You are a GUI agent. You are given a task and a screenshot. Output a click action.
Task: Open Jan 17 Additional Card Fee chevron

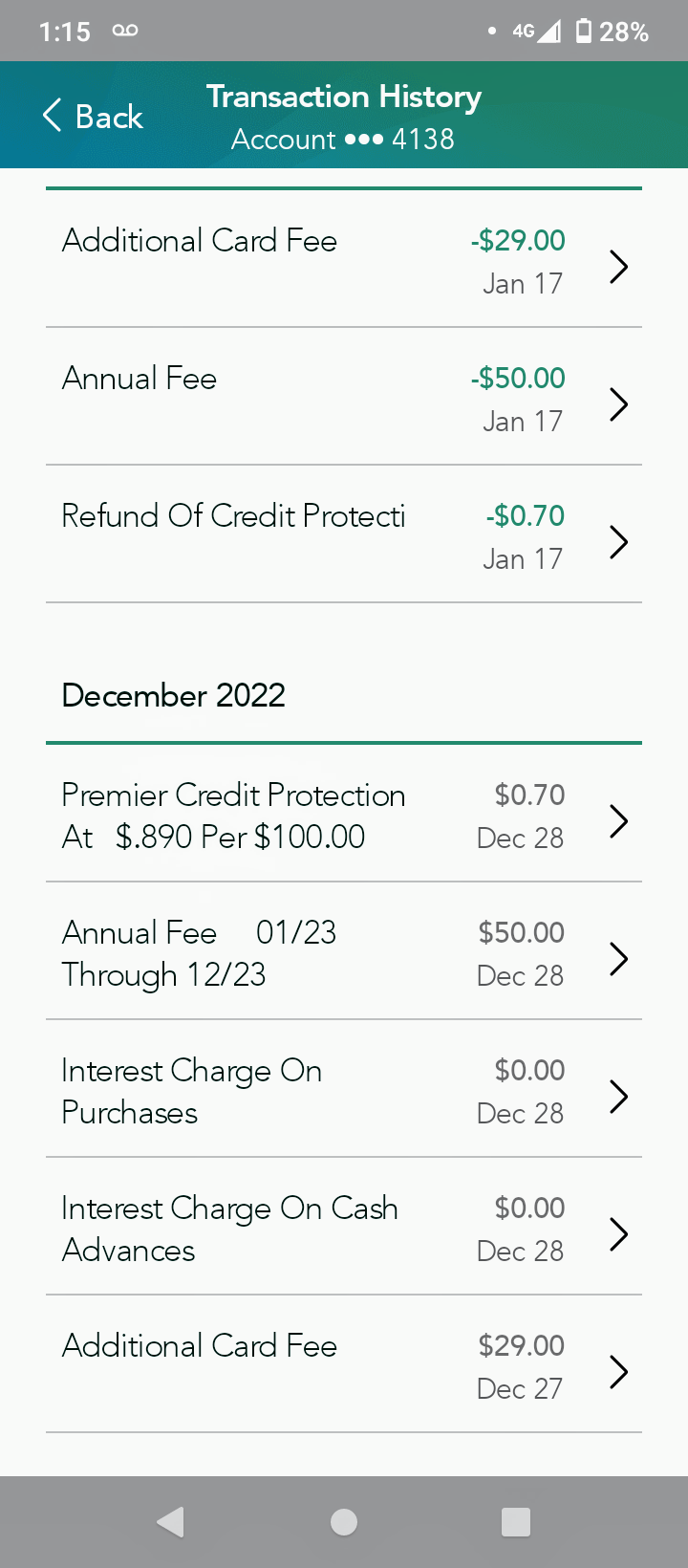618,267
